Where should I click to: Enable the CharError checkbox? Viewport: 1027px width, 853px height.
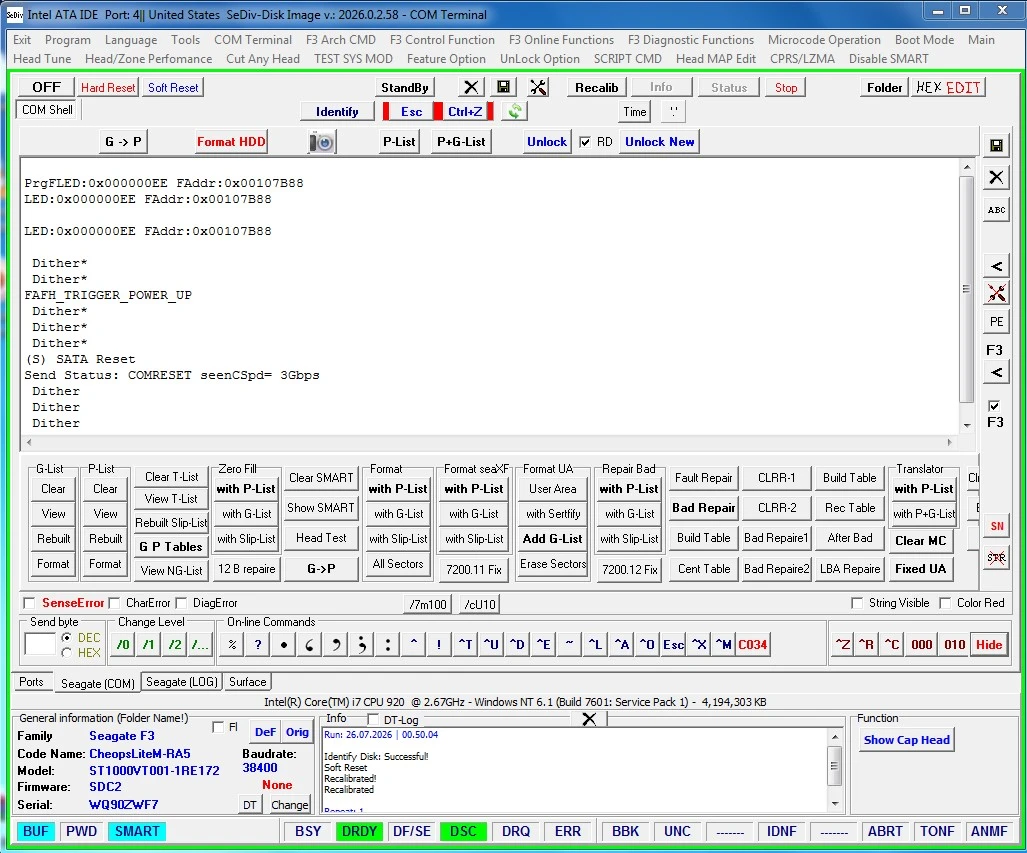[114, 603]
